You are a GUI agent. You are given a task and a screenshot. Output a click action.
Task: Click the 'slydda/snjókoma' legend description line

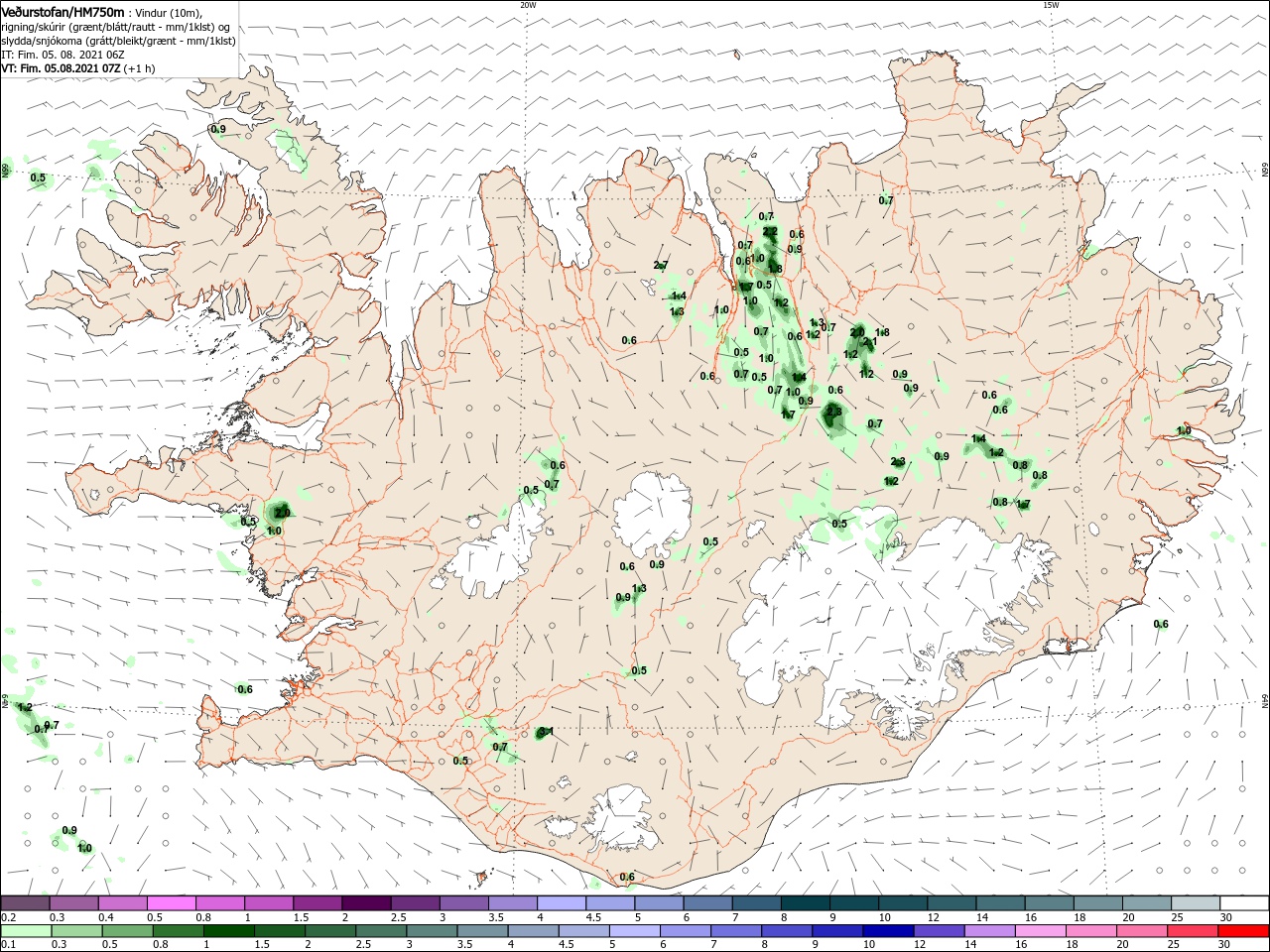118,41
